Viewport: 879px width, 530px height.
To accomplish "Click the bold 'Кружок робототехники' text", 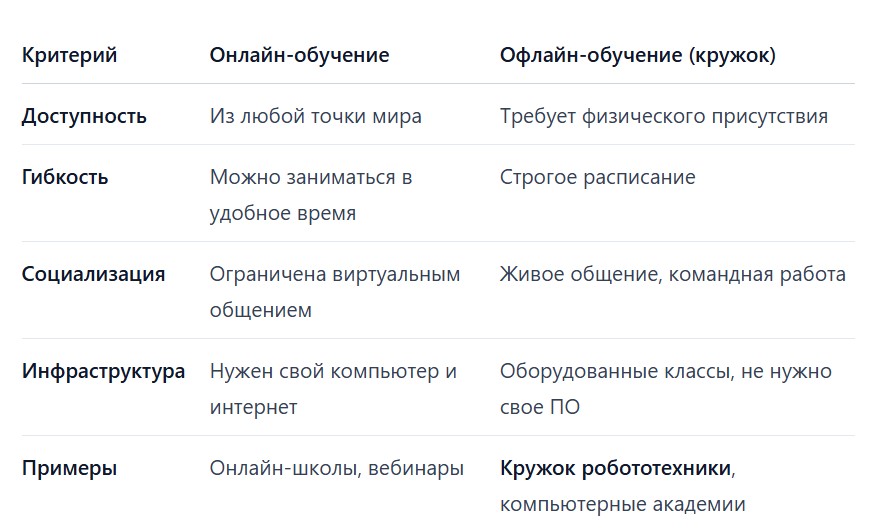I will [615, 468].
